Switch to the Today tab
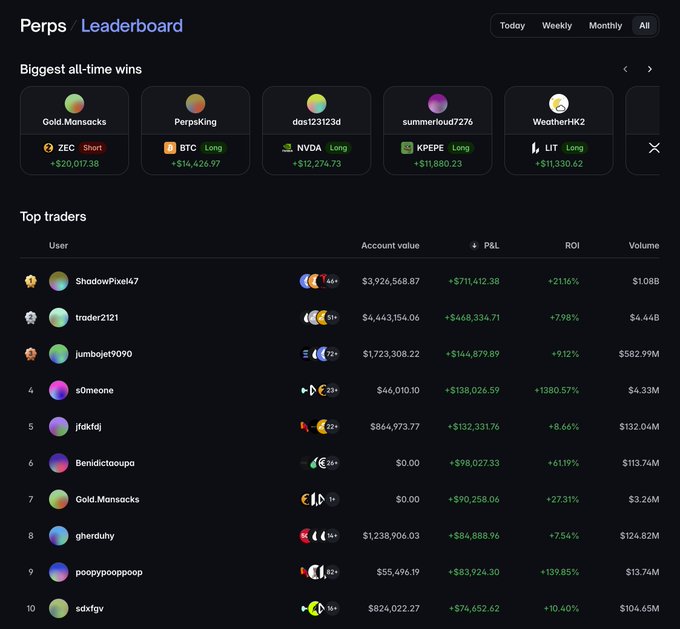Image resolution: width=680 pixels, height=629 pixels. pyautogui.click(x=512, y=26)
